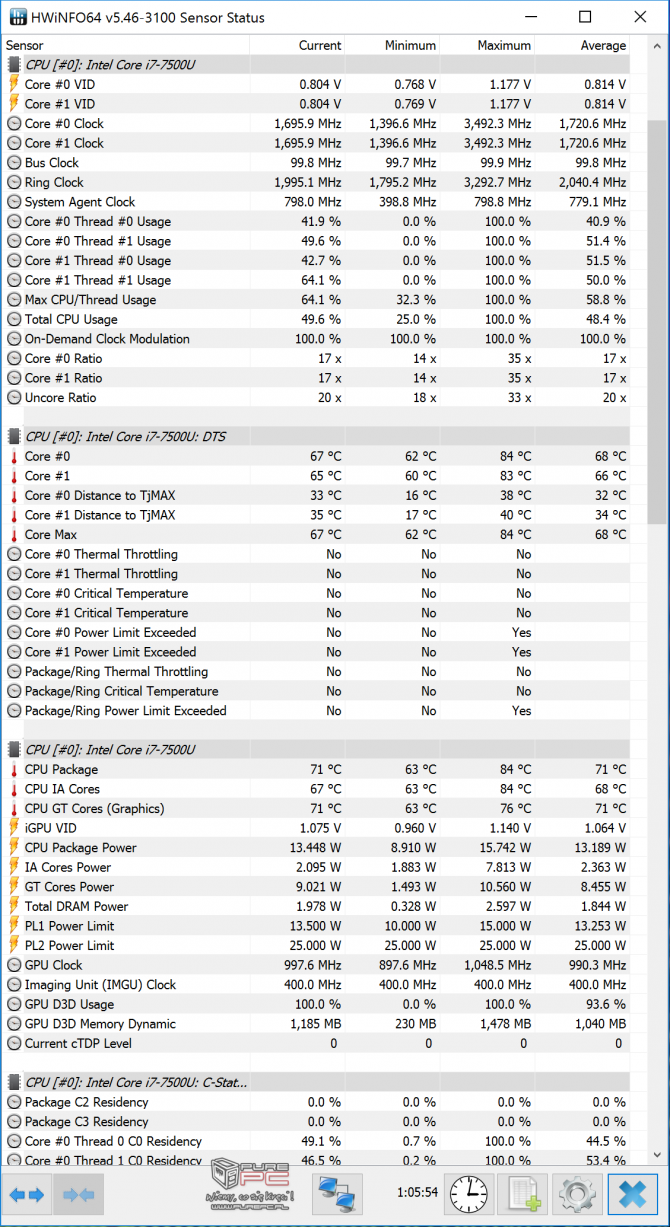
Task: Select the CPU [#0]: Intel Core i7-7500U: C-Stat... group row
Action: [x=316, y=1082]
